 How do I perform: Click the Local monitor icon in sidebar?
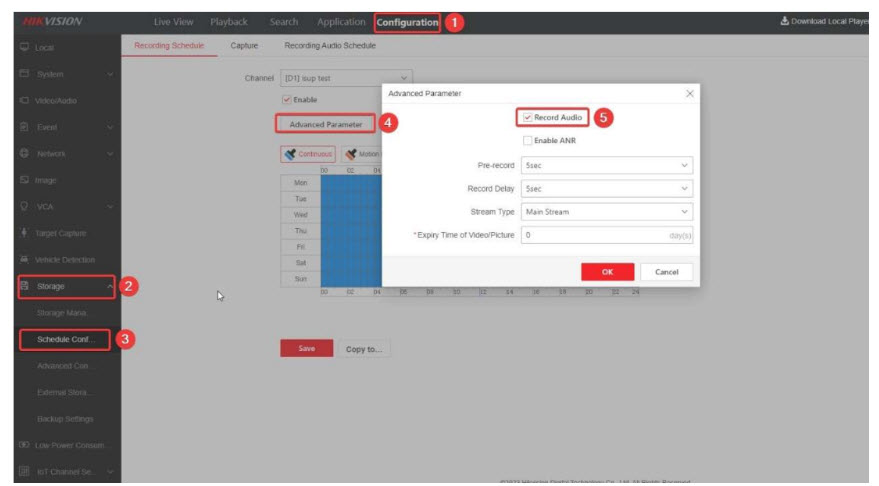pos(24,48)
